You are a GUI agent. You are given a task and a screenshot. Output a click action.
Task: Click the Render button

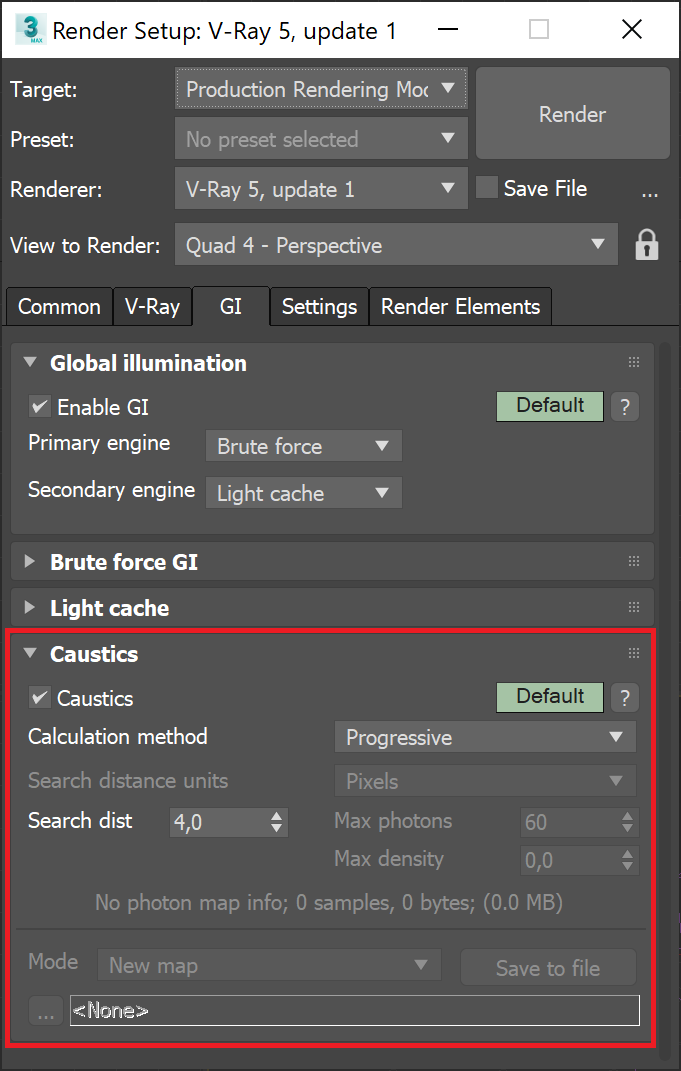(572, 114)
